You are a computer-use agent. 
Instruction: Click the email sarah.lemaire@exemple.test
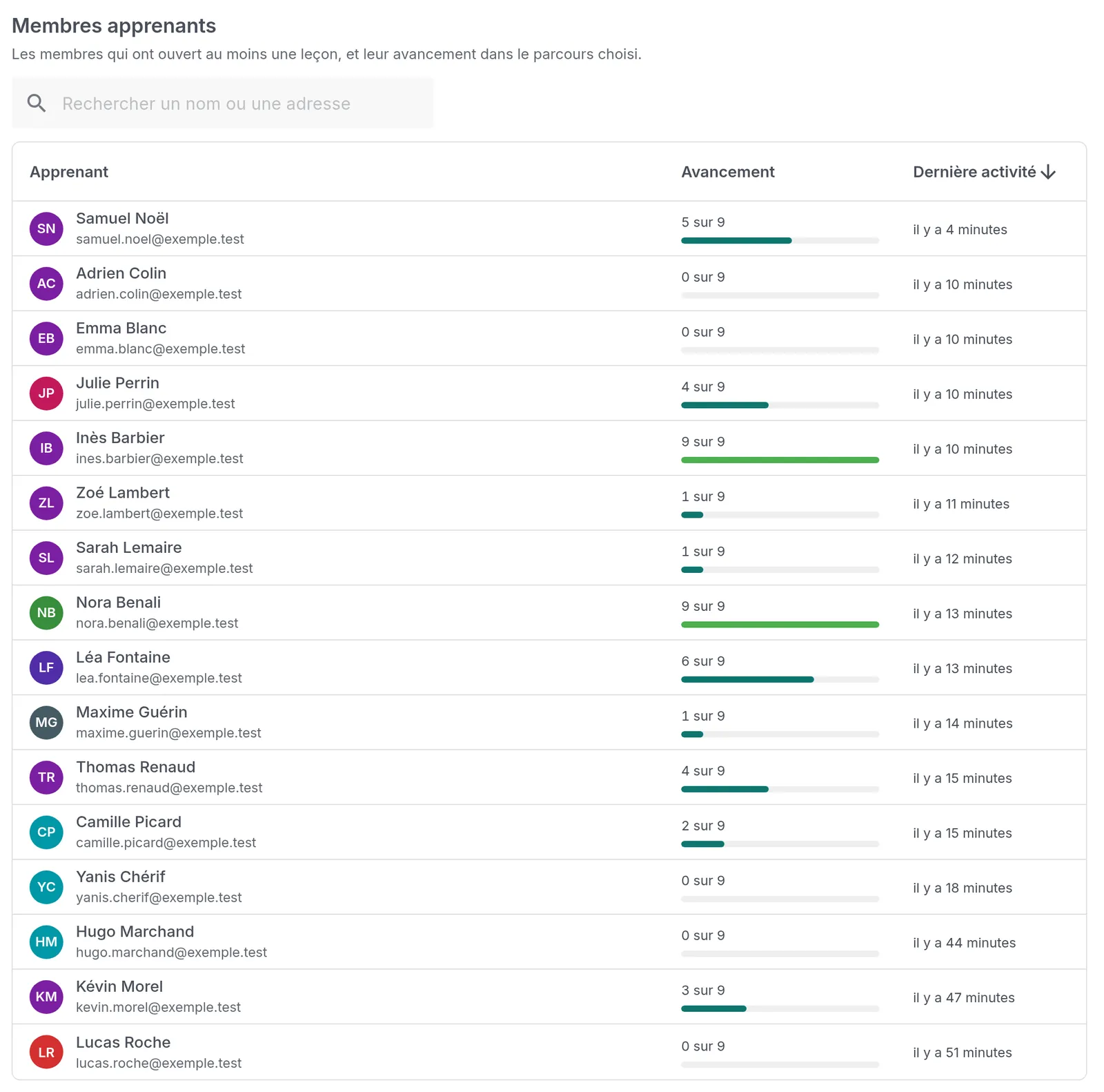pyautogui.click(x=164, y=569)
